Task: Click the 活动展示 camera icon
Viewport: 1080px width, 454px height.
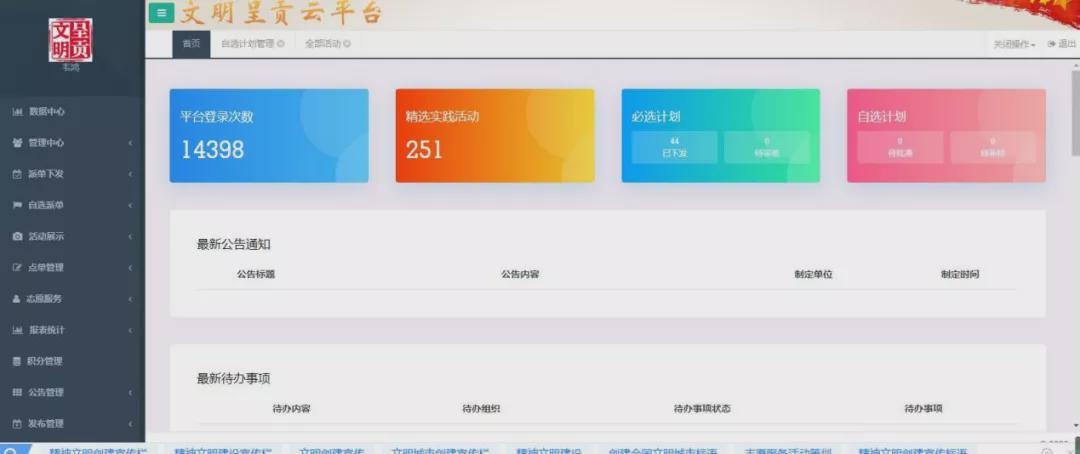Action: (x=17, y=237)
